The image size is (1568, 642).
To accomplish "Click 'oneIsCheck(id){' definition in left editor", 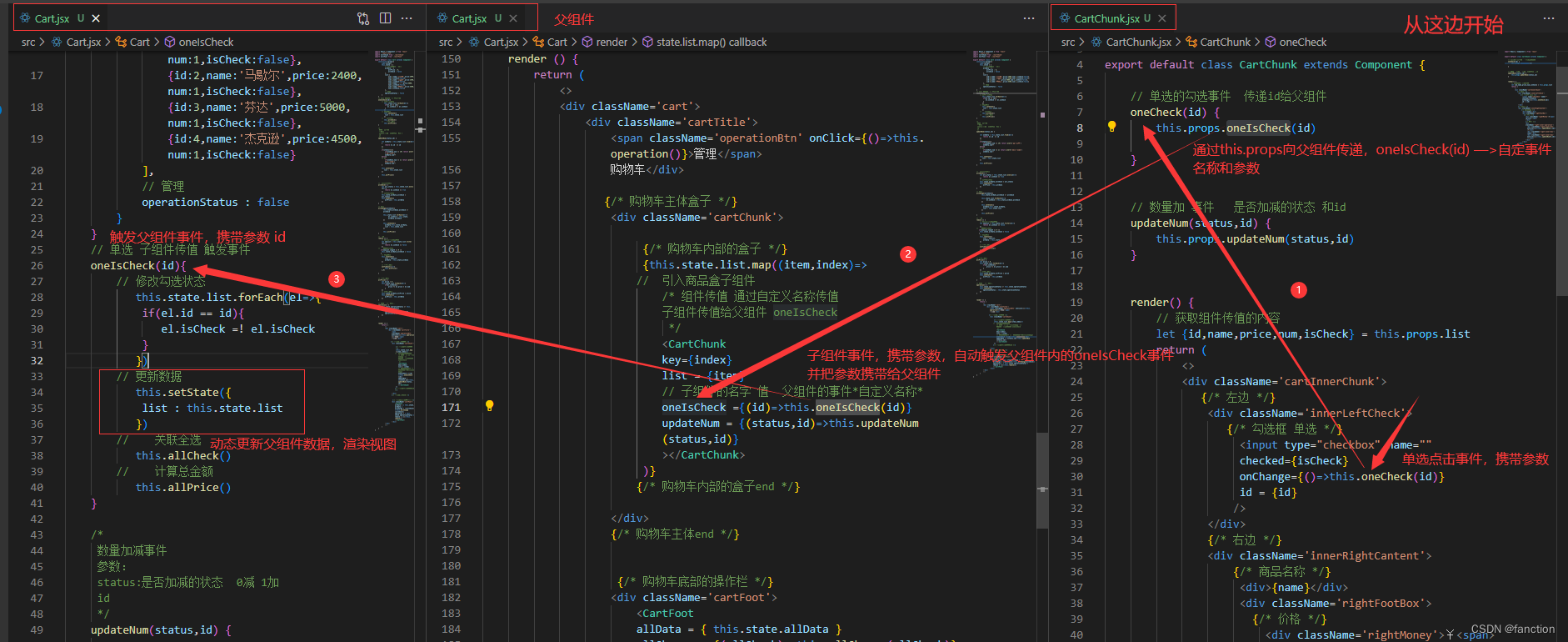I will 138,266.
